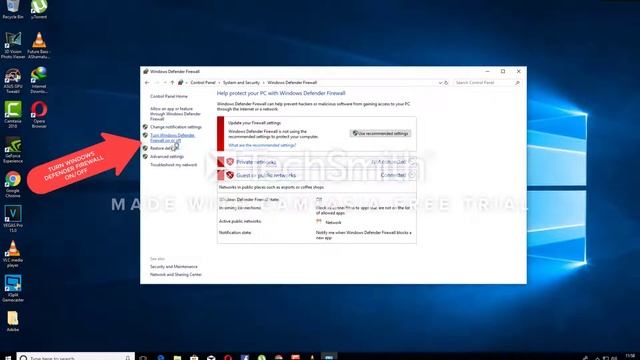Click the search magnifier in Control Panel

(x=517, y=83)
